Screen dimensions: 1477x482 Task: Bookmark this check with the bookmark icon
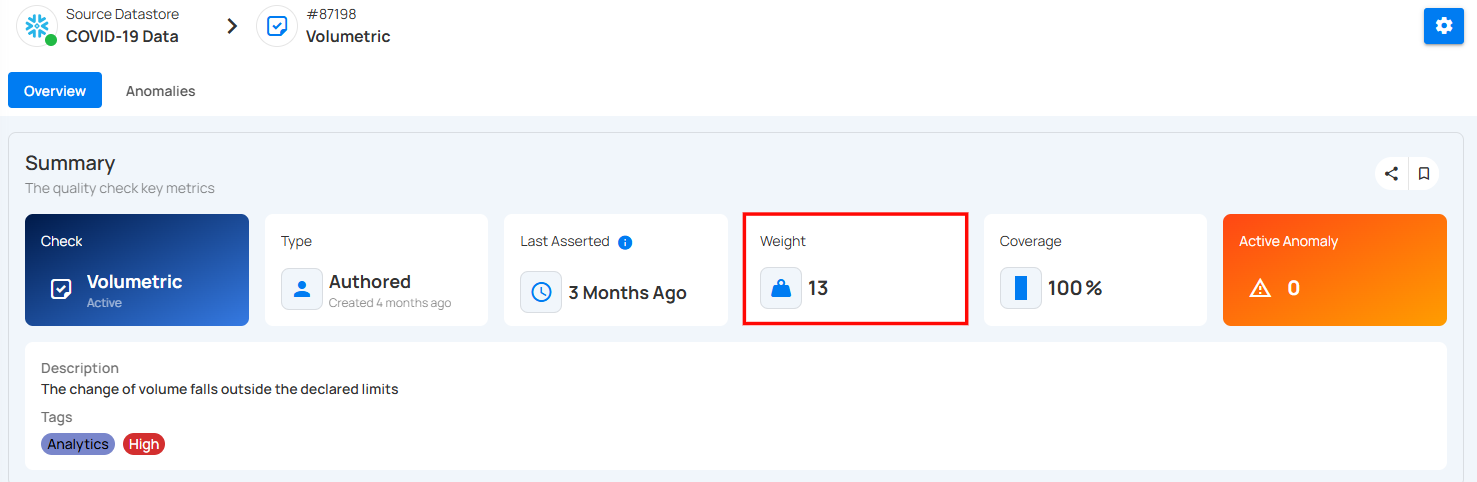(1424, 174)
